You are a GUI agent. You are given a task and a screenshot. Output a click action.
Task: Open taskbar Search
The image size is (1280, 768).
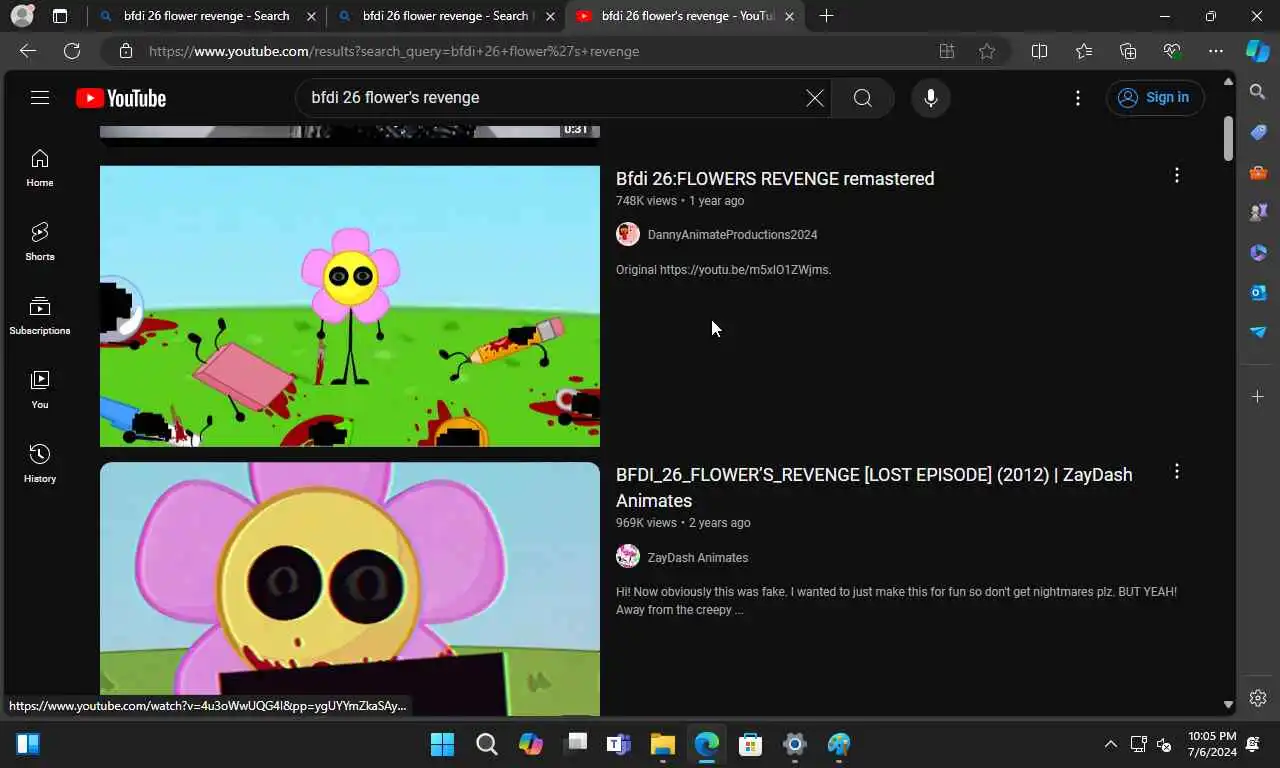tap(487, 744)
